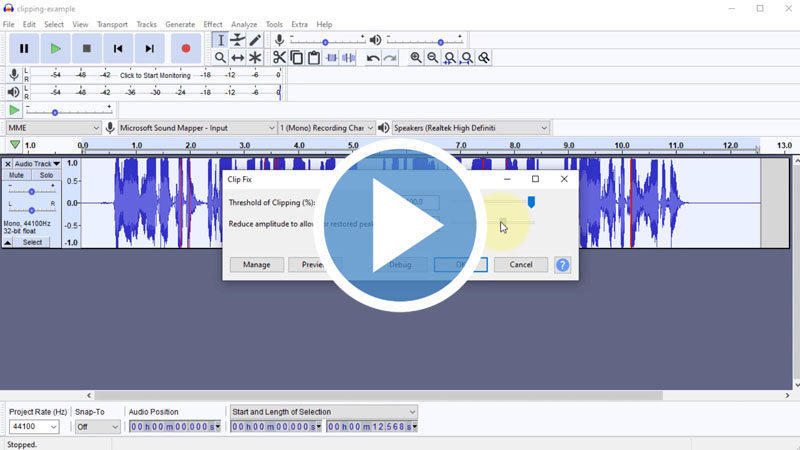The image size is (800, 450).
Task: Collapse the track with arrow button
Action: [8, 242]
